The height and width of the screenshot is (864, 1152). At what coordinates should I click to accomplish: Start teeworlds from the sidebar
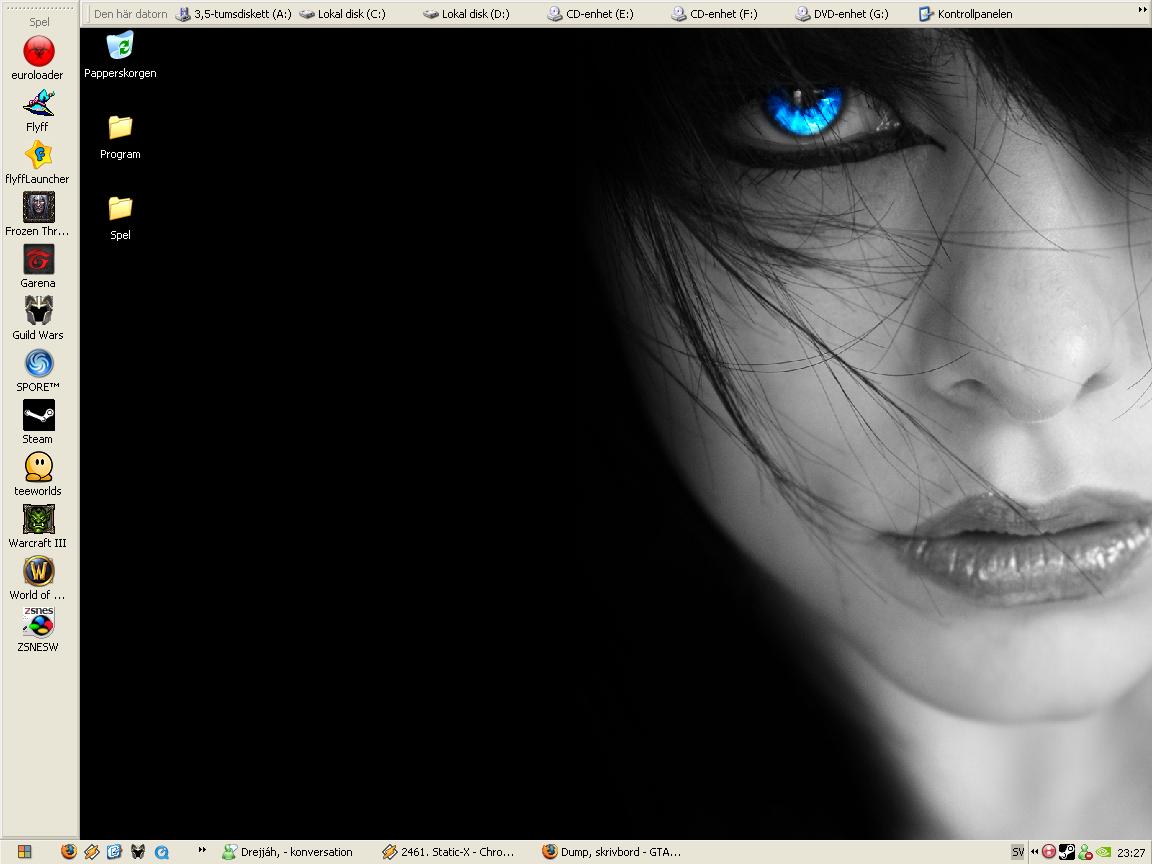pyautogui.click(x=38, y=475)
